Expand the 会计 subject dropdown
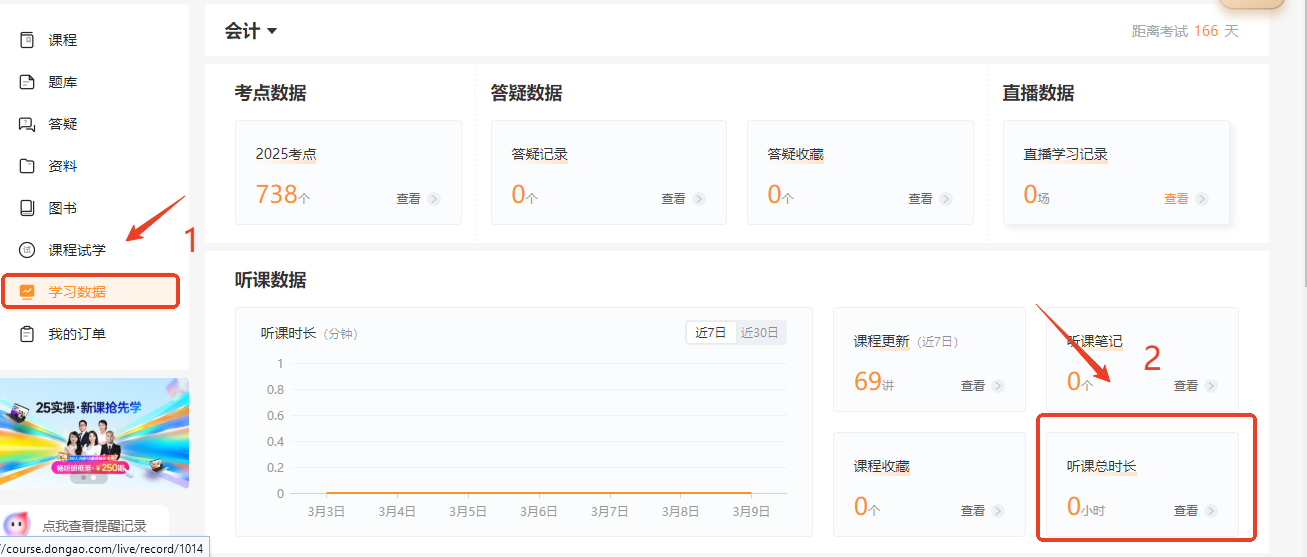 pyautogui.click(x=251, y=31)
